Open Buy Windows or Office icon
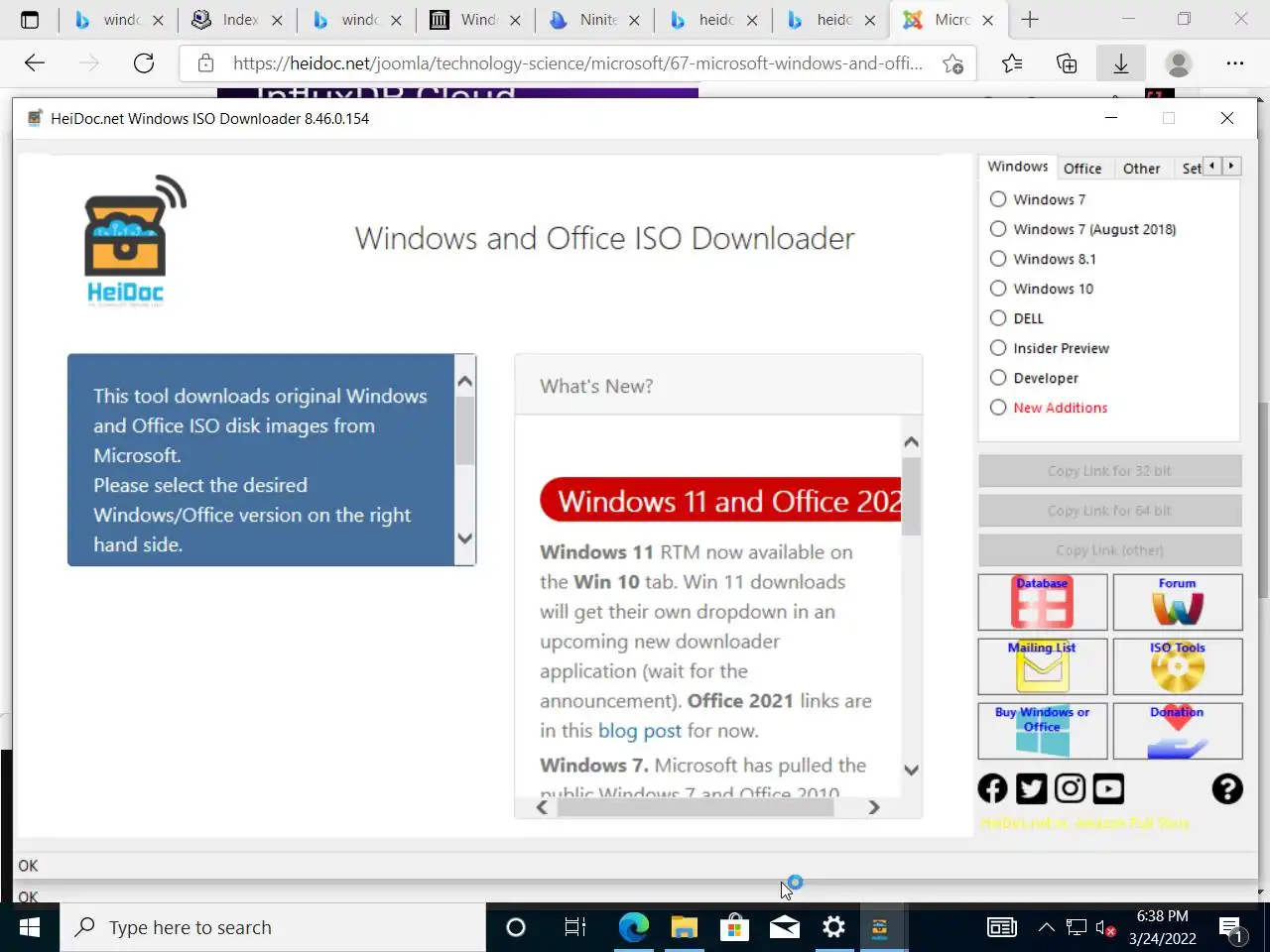The height and width of the screenshot is (952, 1270). point(1042,731)
